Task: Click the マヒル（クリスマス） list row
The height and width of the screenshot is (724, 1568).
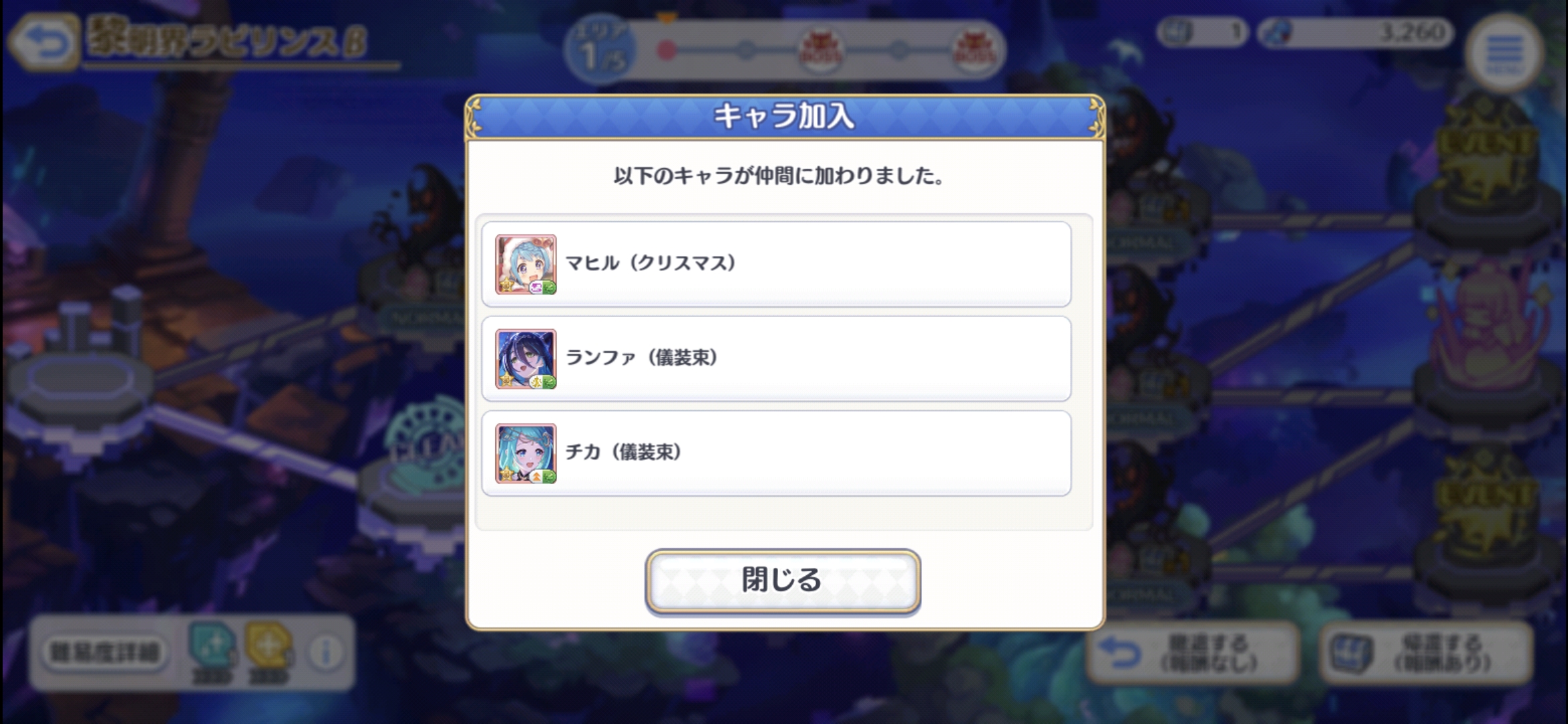Action: [776, 265]
